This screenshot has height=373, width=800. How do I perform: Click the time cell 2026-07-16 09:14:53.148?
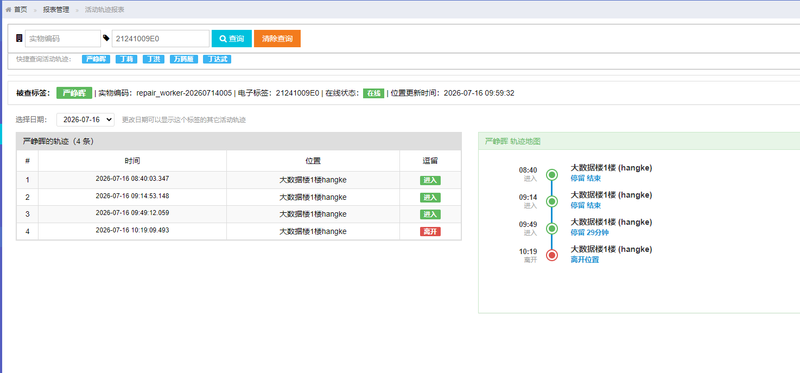point(132,196)
